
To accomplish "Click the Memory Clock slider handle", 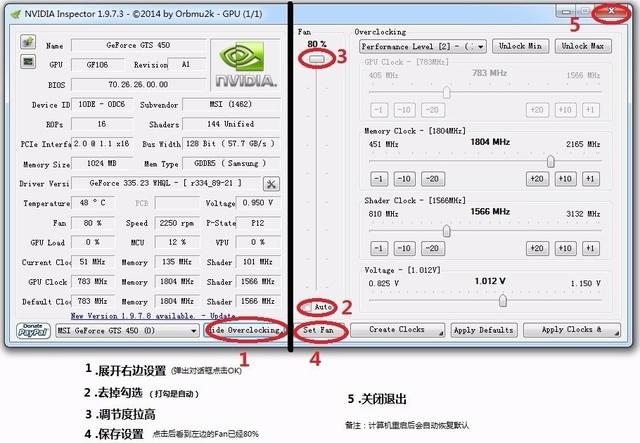I will tap(551, 162).
